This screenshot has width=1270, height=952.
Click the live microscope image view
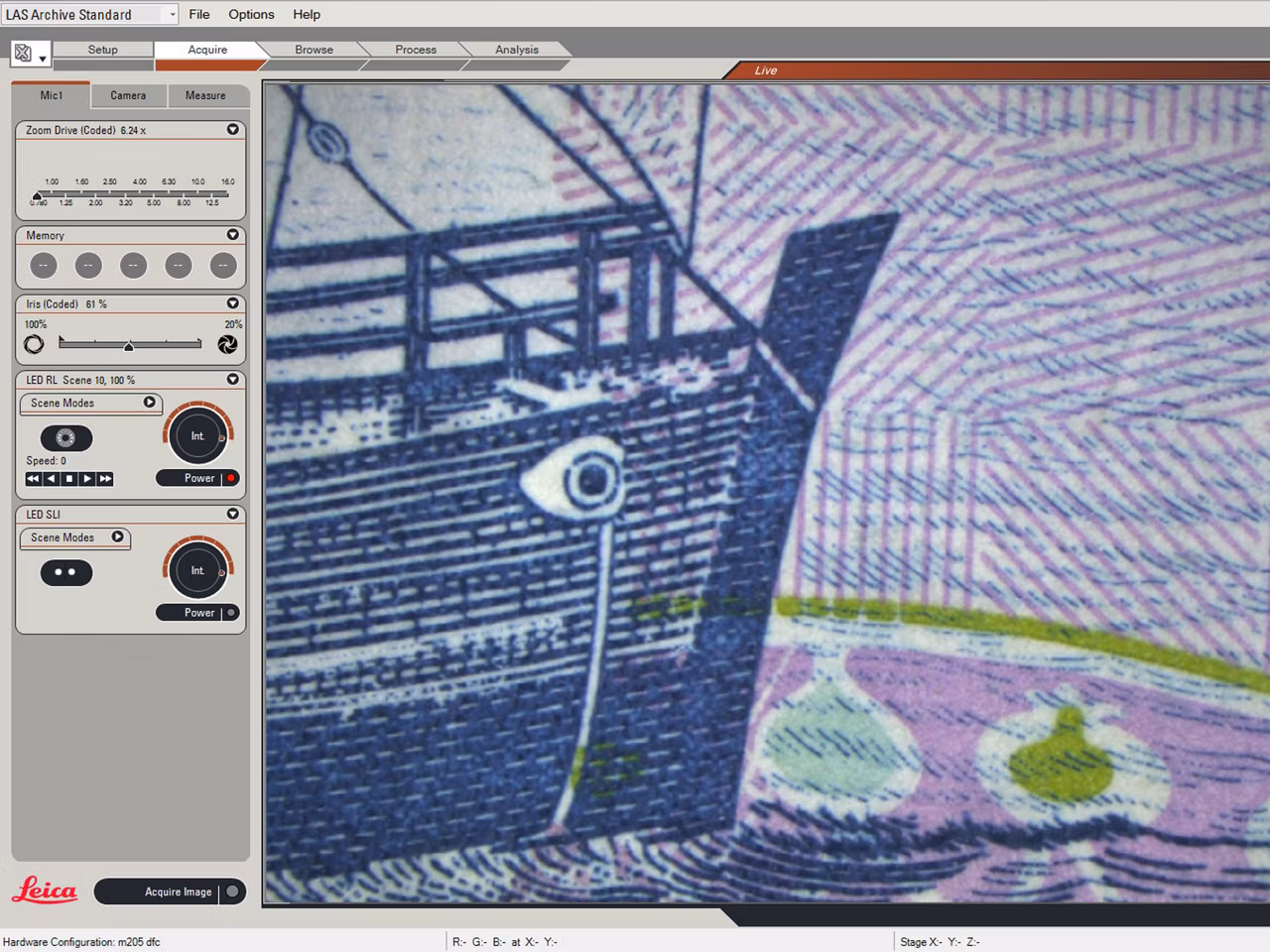(x=767, y=493)
